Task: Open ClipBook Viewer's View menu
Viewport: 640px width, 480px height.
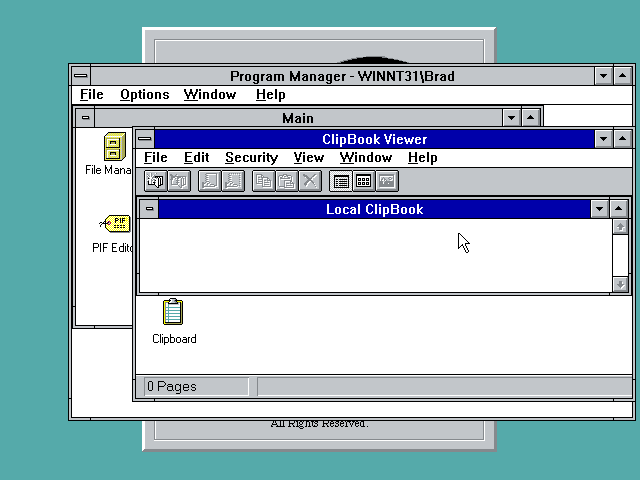Action: point(309,158)
